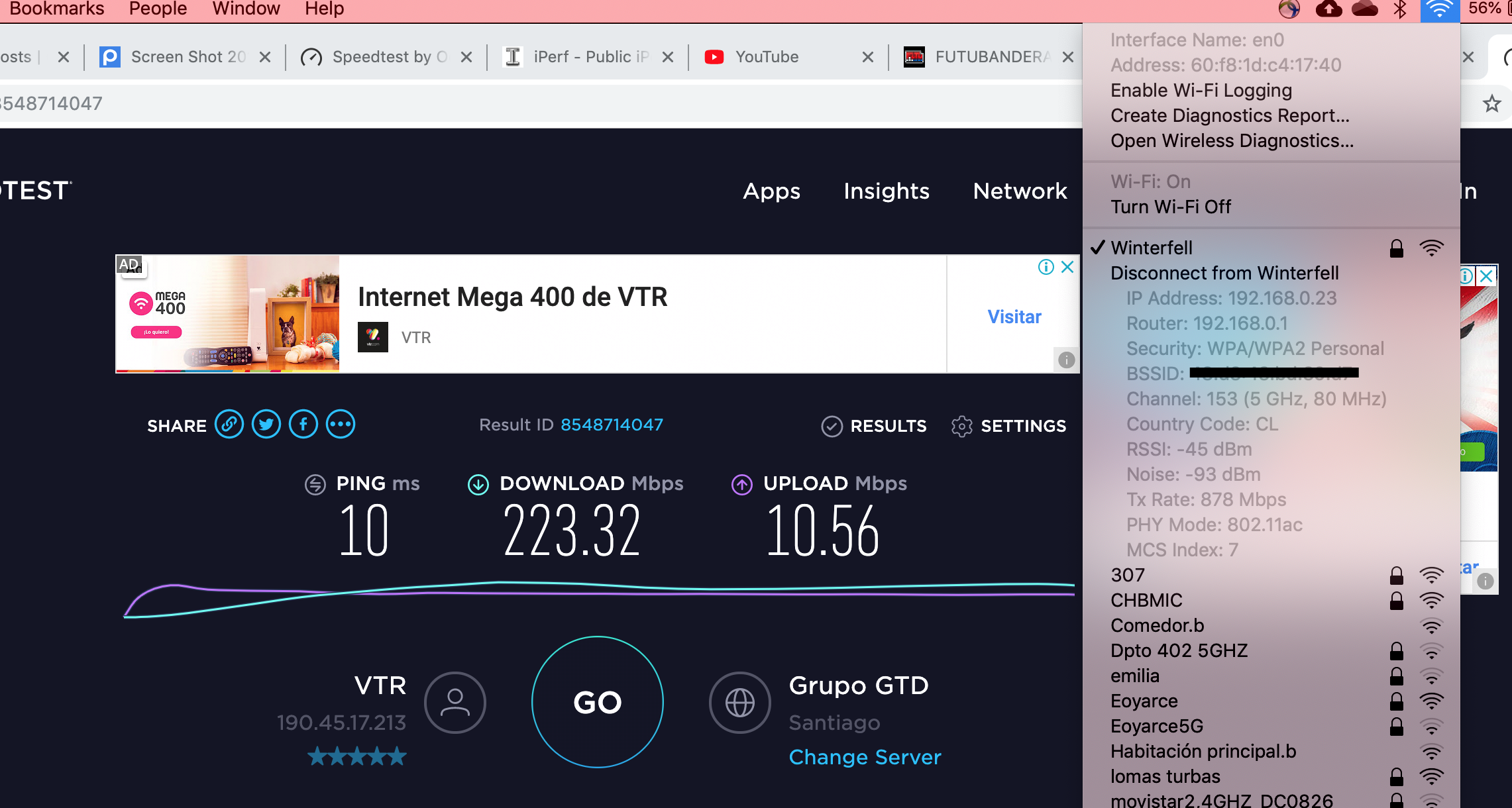Click the Wi-Fi menu bar icon
This screenshot has width=1512, height=808.
pos(1439,9)
